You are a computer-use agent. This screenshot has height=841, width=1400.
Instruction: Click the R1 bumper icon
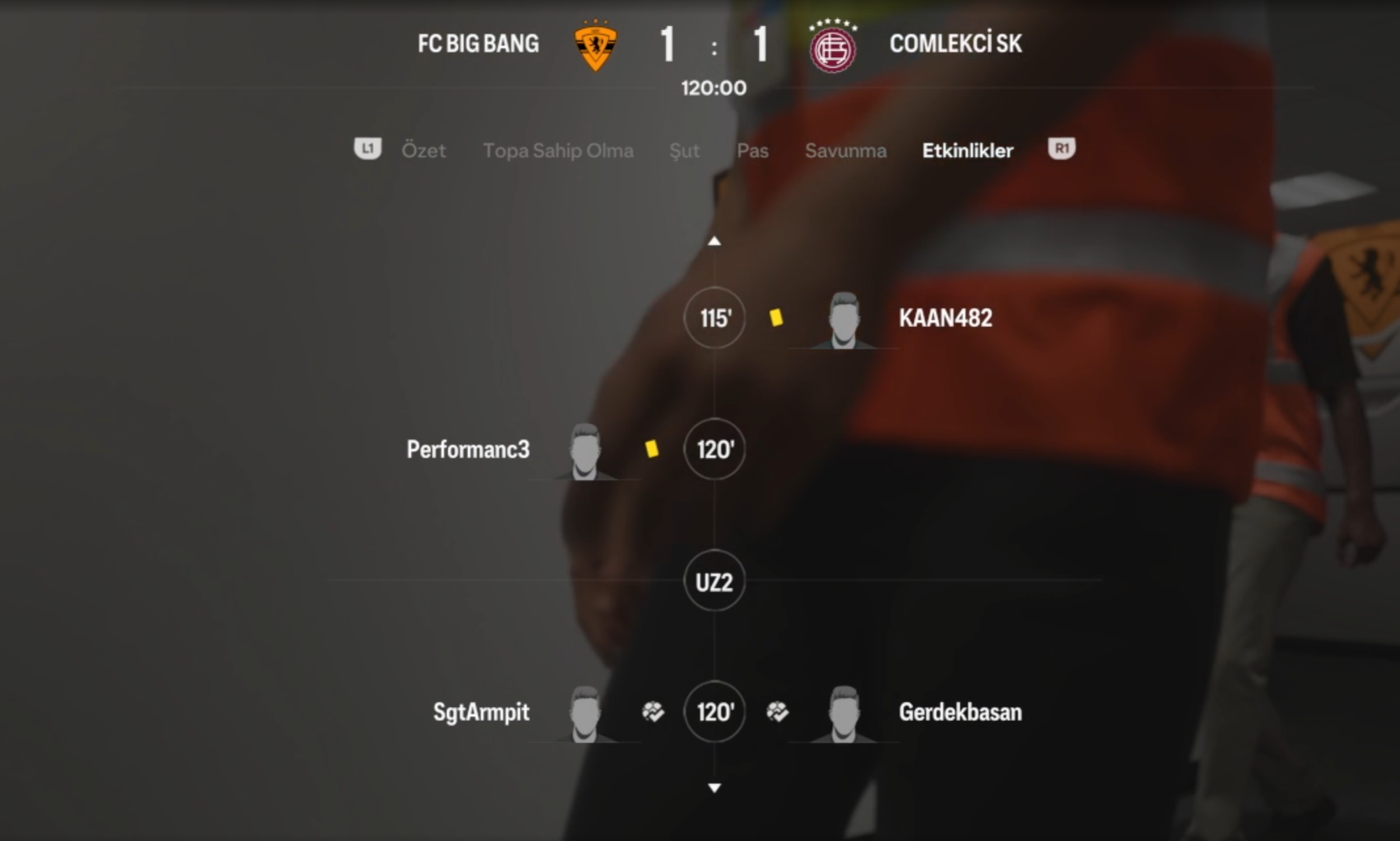[x=1062, y=149]
